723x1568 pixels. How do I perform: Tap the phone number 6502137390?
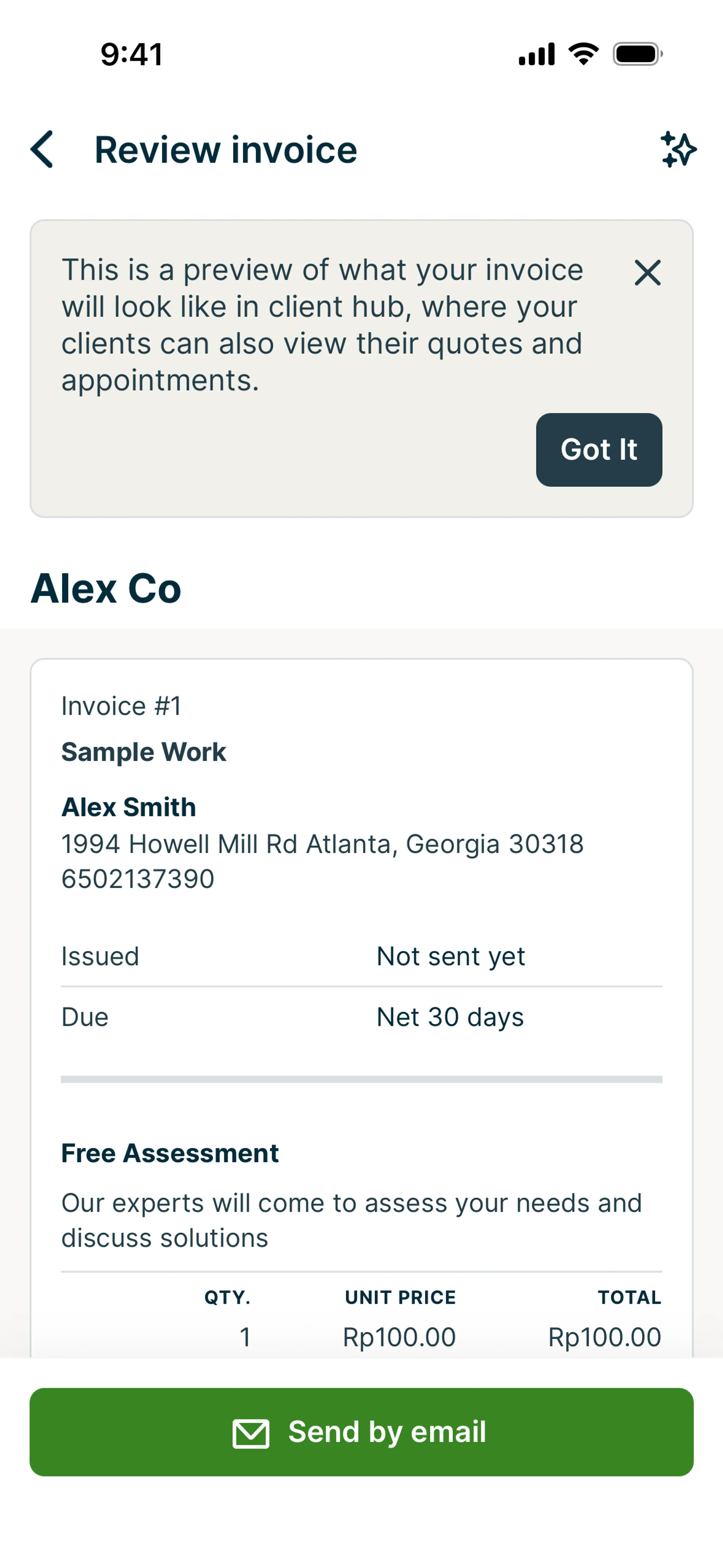tap(138, 878)
